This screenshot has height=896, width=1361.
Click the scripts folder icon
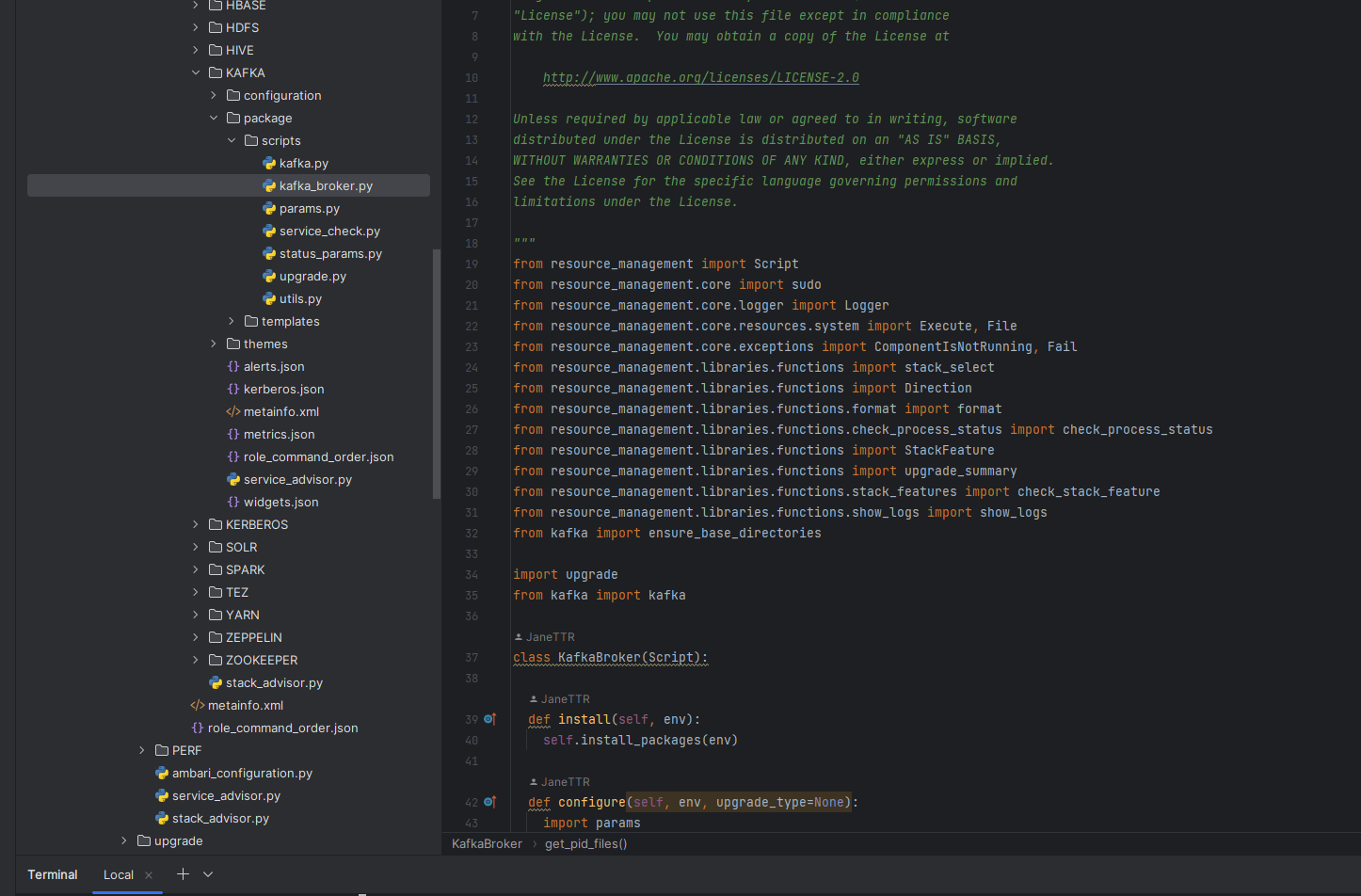tap(251, 140)
